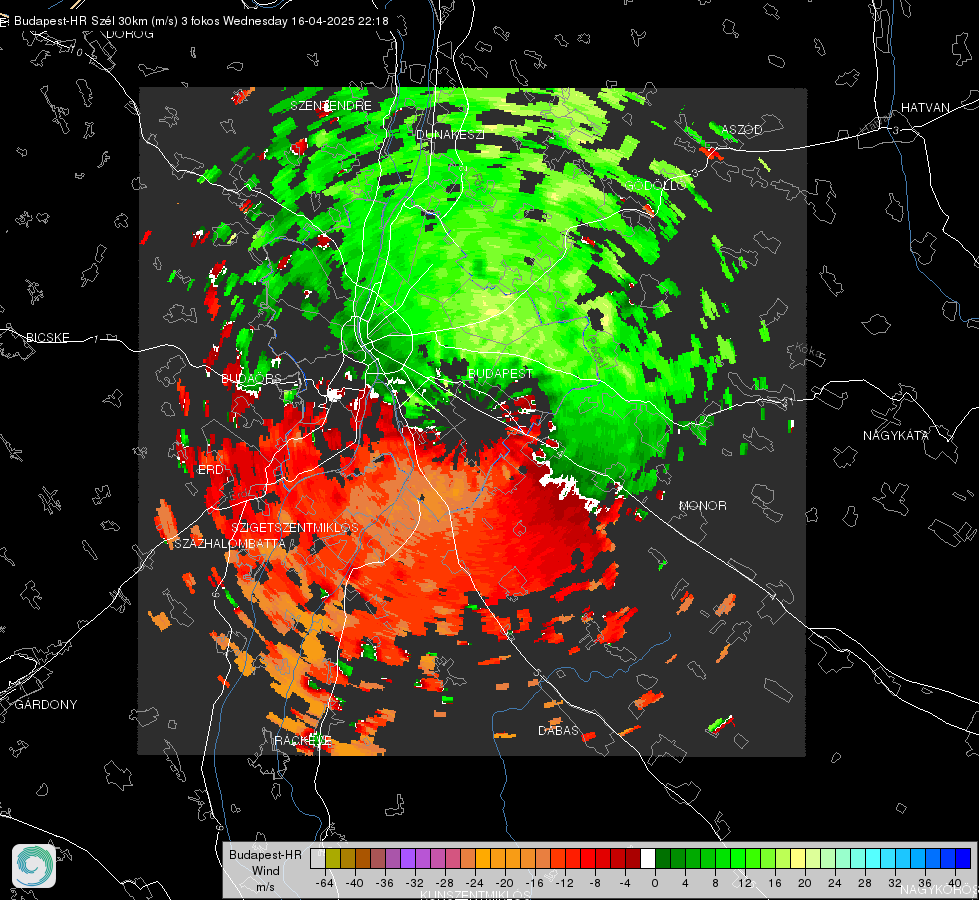The height and width of the screenshot is (900, 979).
Task: Click the -40 legend value
Action: 355,883
